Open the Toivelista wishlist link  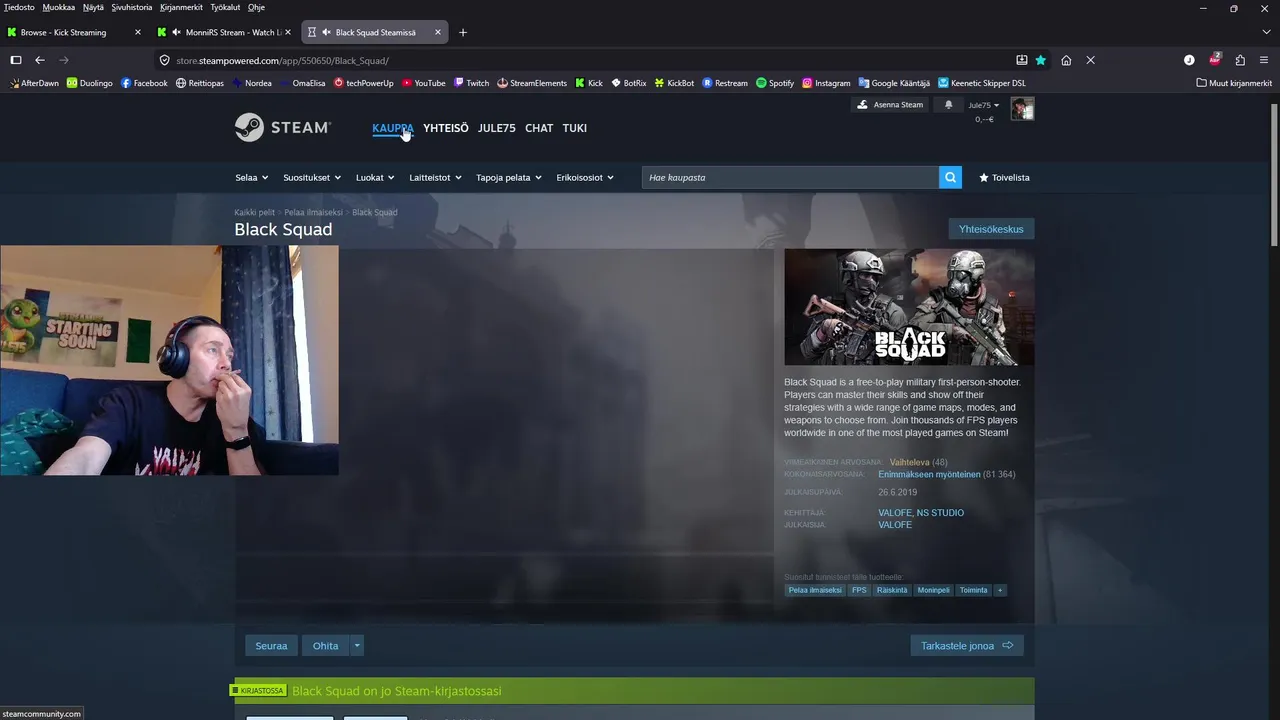1004,178
